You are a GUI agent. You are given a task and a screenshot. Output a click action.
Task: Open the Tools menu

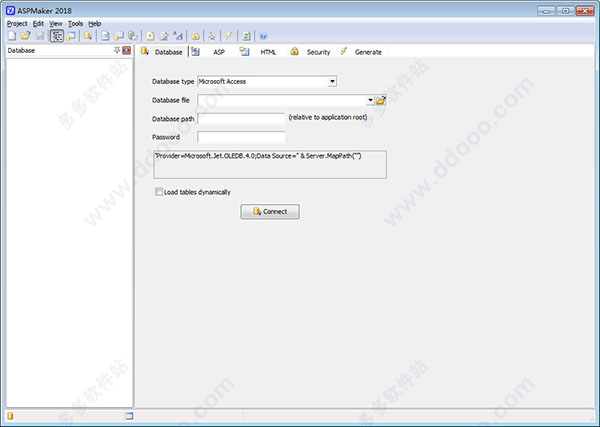75,24
